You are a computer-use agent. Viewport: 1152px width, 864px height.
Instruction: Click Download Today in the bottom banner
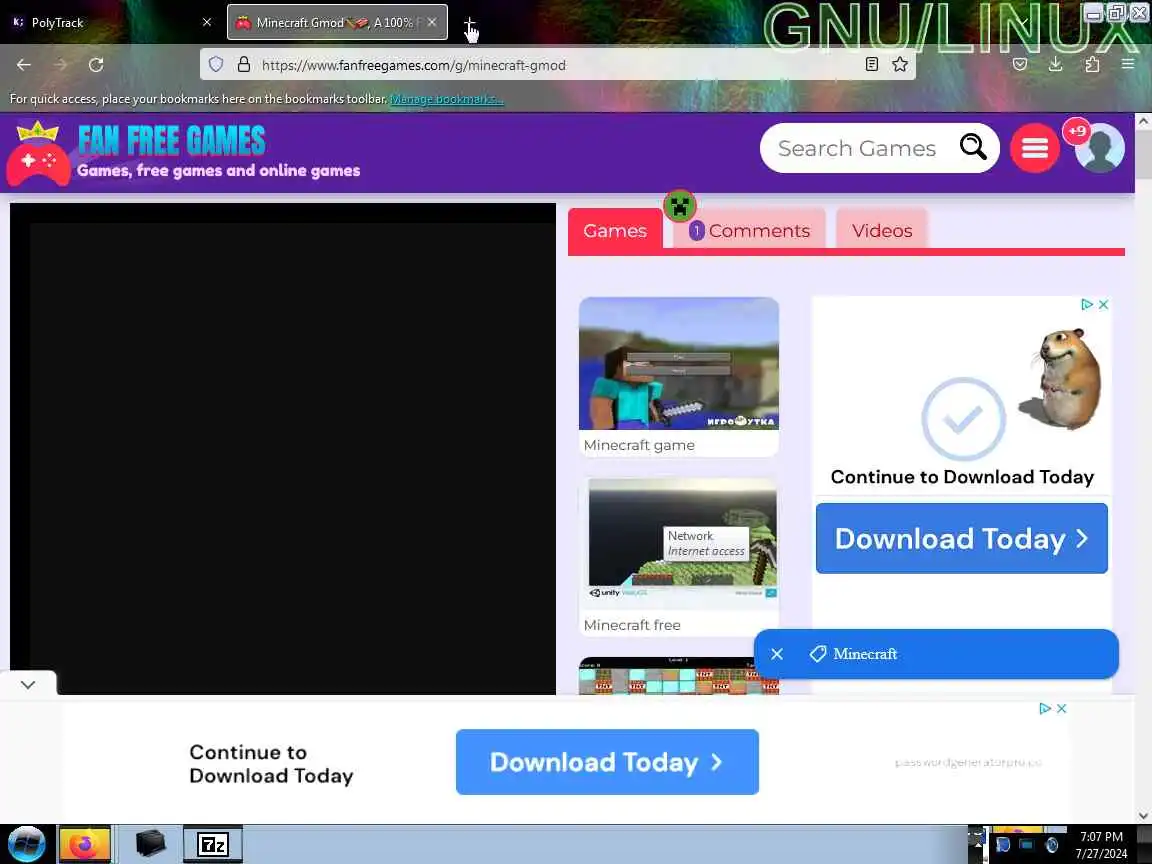pos(607,762)
